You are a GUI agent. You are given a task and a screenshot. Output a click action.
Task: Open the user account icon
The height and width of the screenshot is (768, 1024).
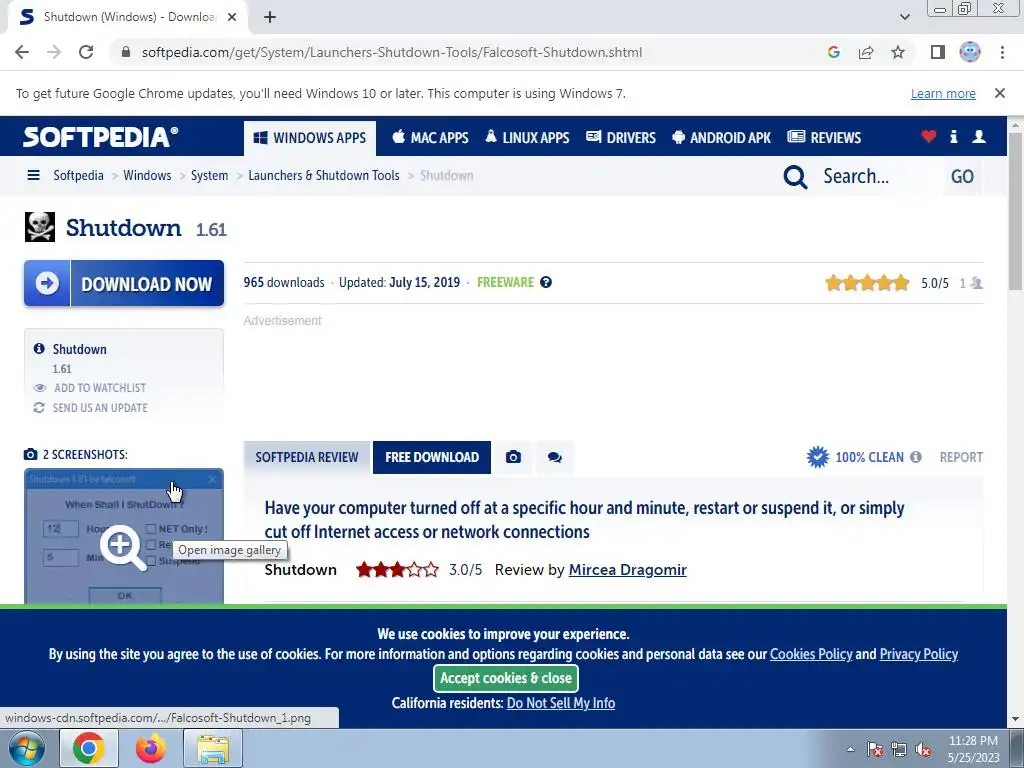pos(979,136)
